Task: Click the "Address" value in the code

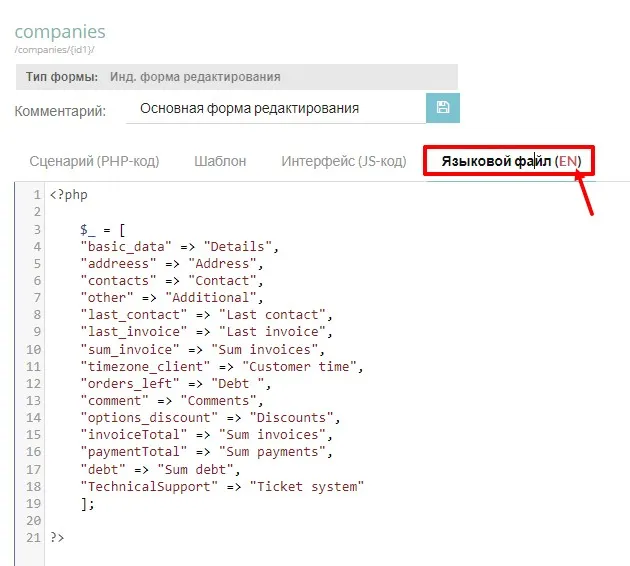Action: coord(231,263)
